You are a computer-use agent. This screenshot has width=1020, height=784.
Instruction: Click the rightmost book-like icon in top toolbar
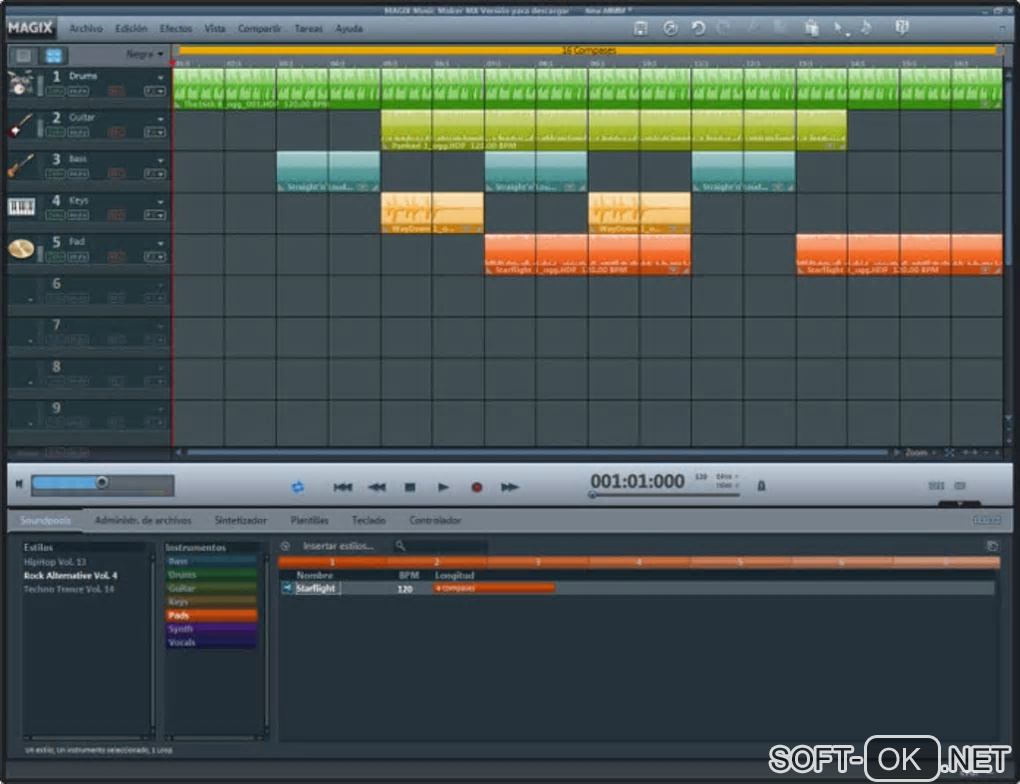click(x=901, y=27)
